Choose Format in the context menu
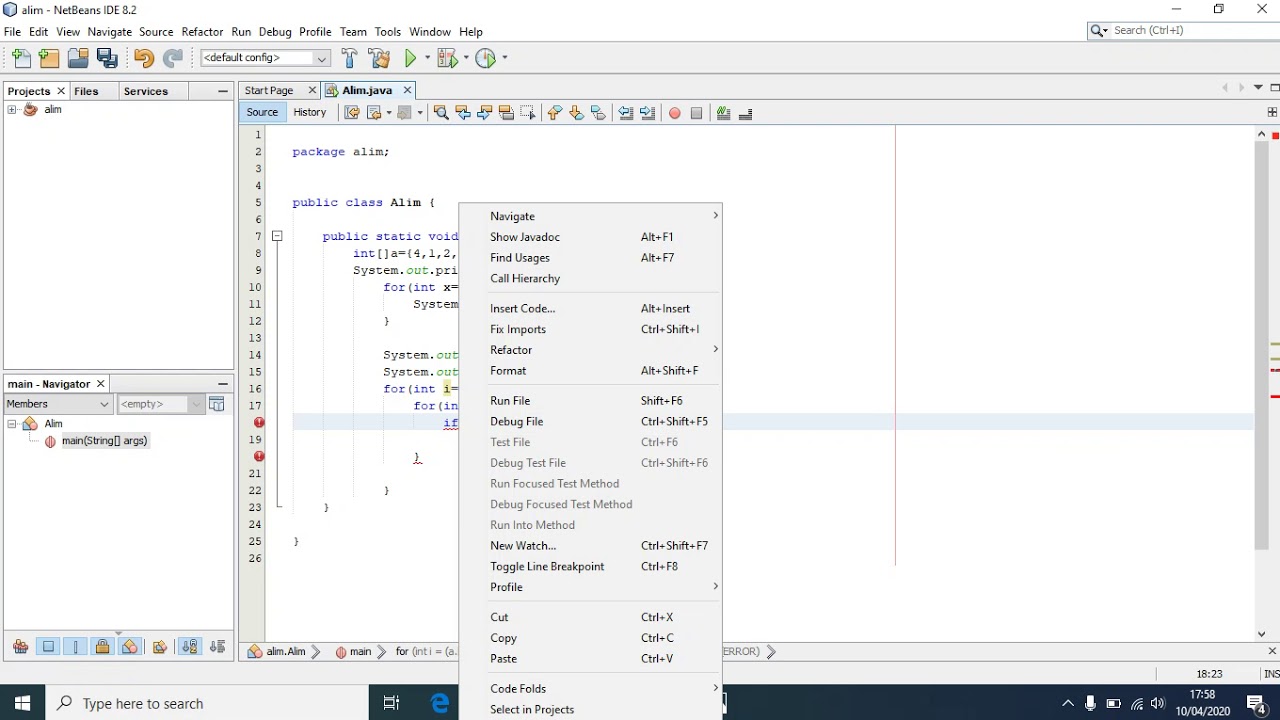Image resolution: width=1280 pixels, height=720 pixels. pyautogui.click(x=508, y=370)
